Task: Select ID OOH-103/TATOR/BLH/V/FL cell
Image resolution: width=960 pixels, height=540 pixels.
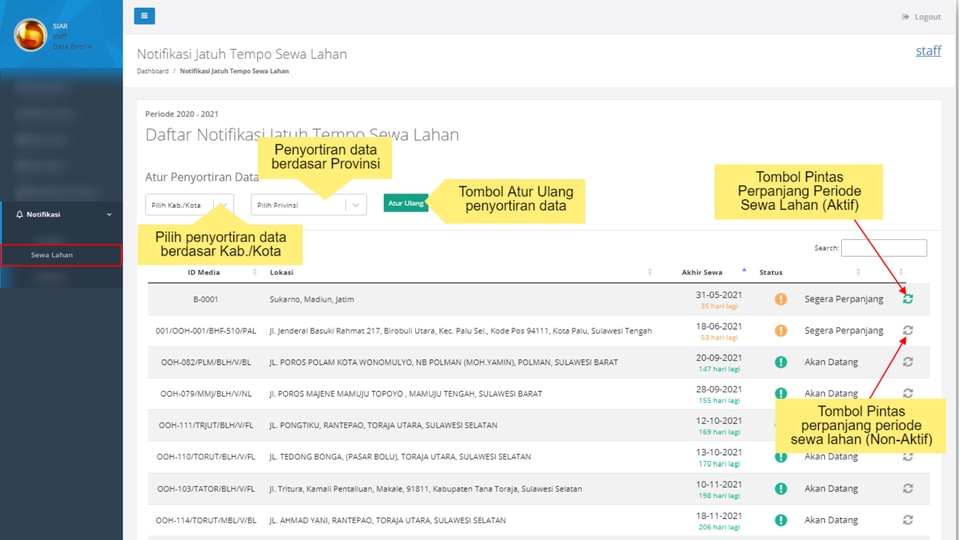Action: point(206,489)
